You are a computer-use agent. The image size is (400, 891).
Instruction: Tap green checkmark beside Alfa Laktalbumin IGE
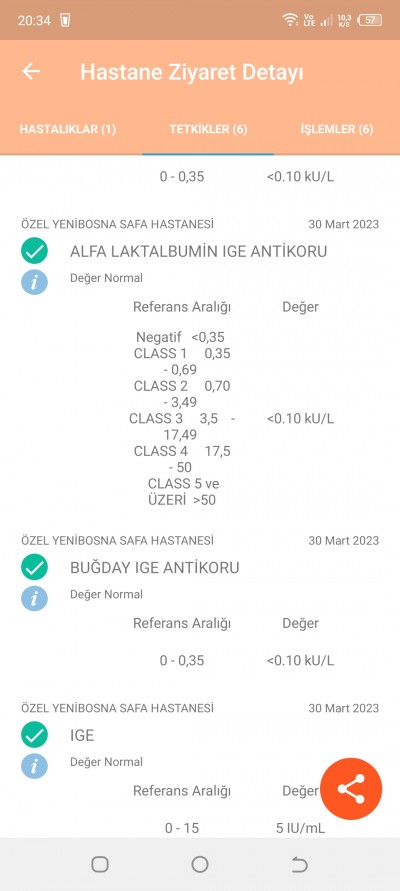(35, 251)
